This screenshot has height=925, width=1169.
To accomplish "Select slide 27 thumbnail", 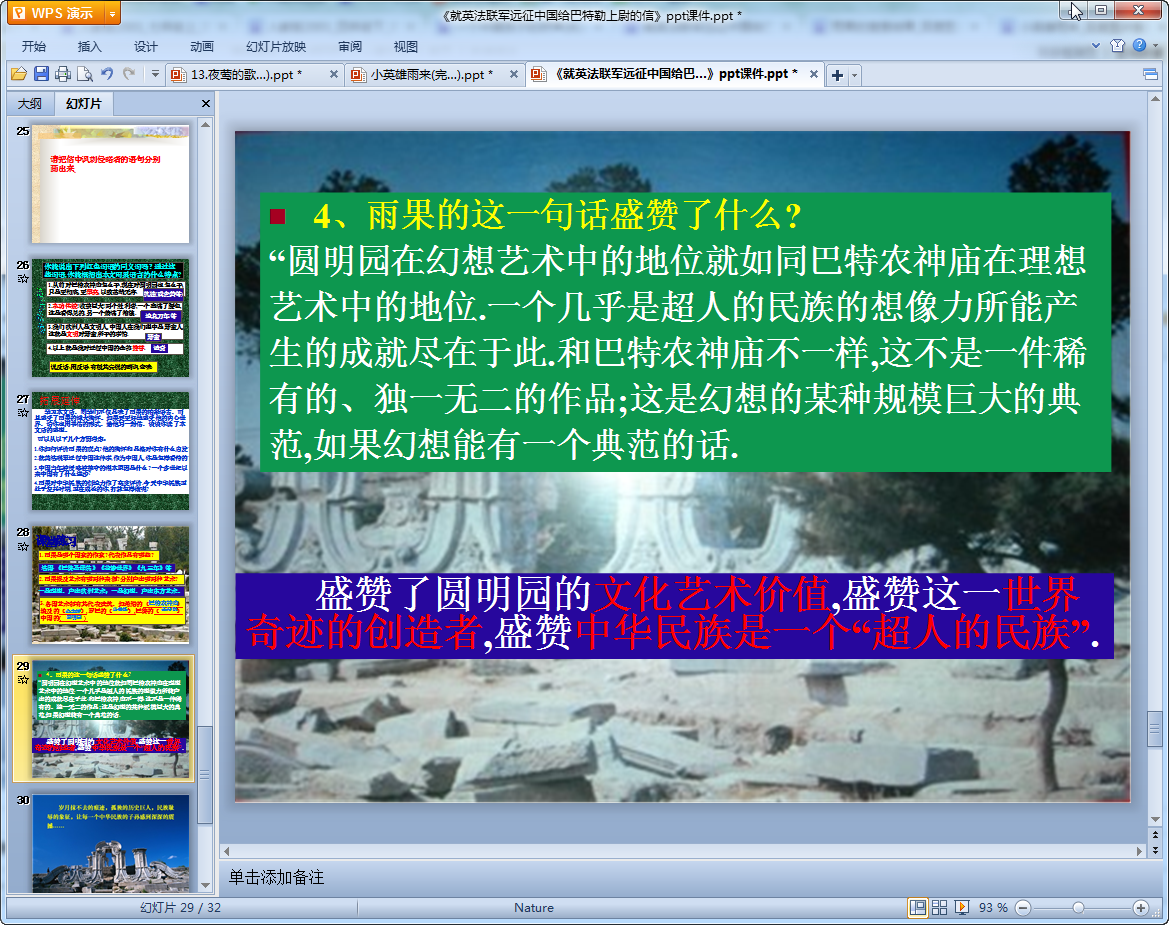I will (110, 451).
